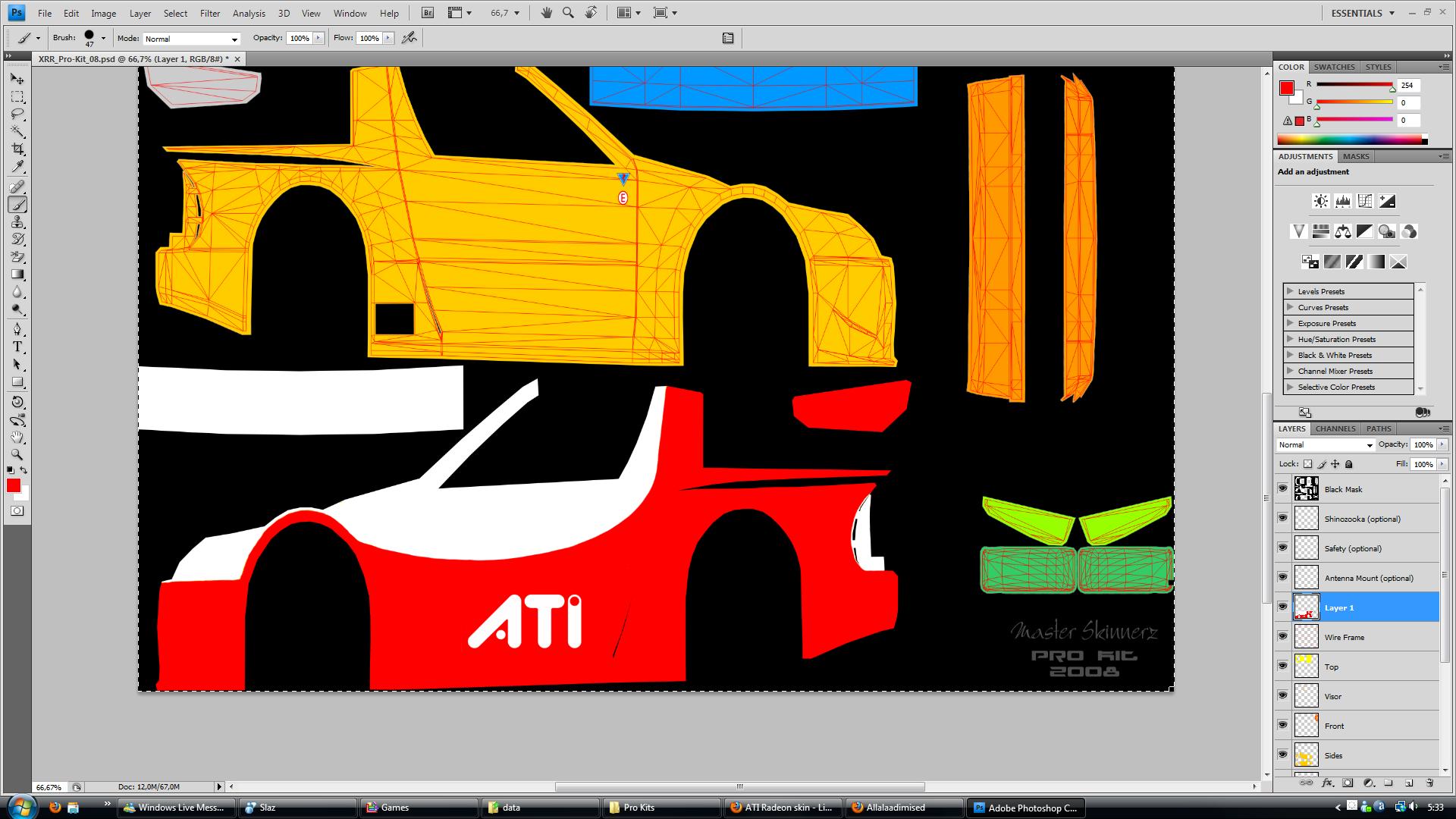Open the Filter menu
The height and width of the screenshot is (819, 1456).
pyautogui.click(x=210, y=13)
